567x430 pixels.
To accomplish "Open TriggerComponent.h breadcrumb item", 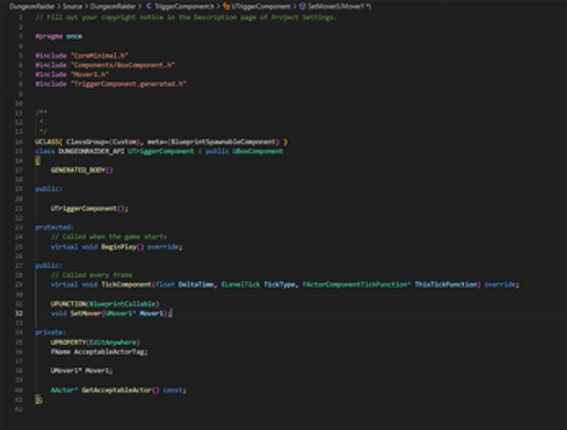I will [x=184, y=6].
